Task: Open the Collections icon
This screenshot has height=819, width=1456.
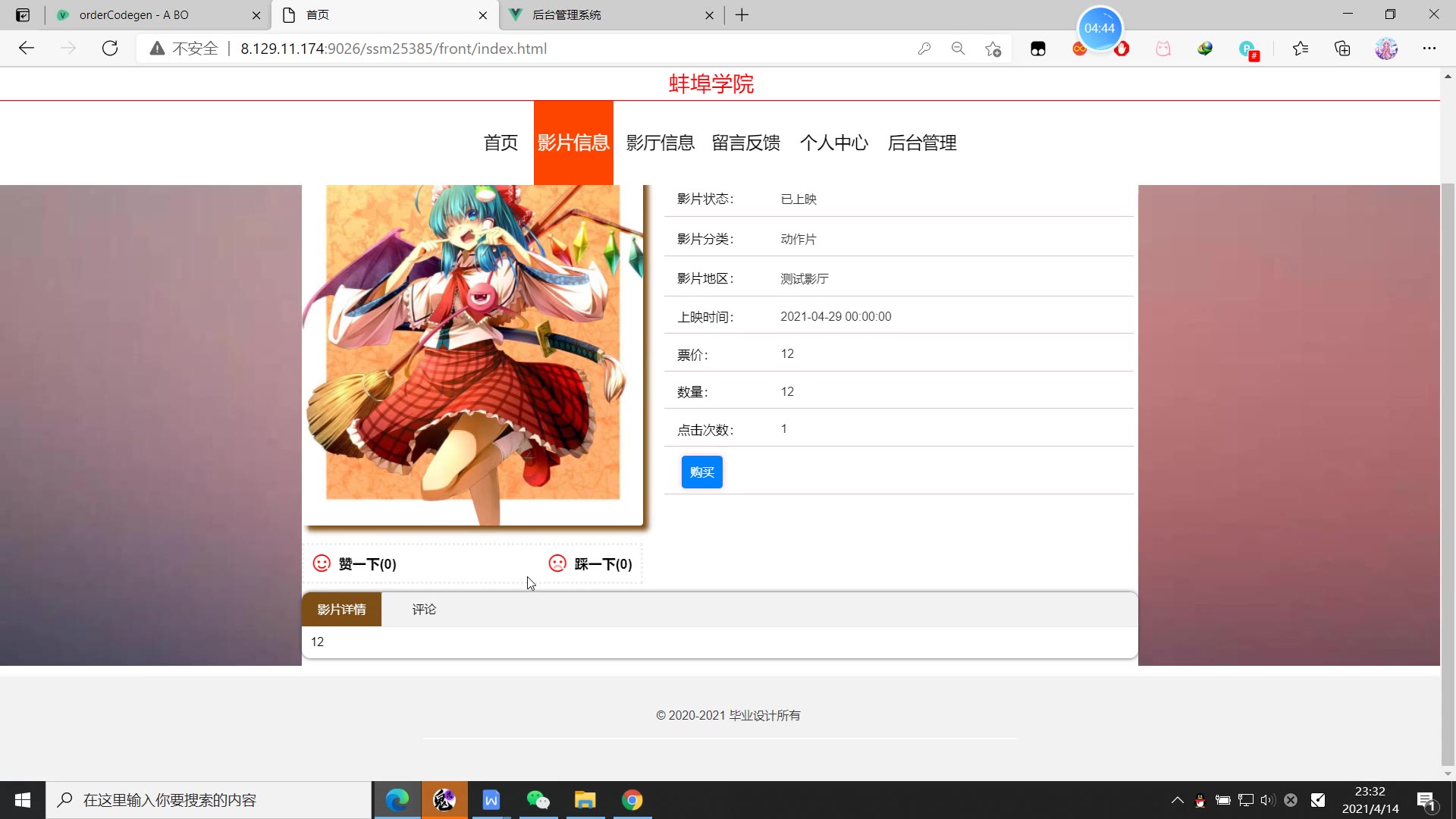Action: coord(1343,49)
